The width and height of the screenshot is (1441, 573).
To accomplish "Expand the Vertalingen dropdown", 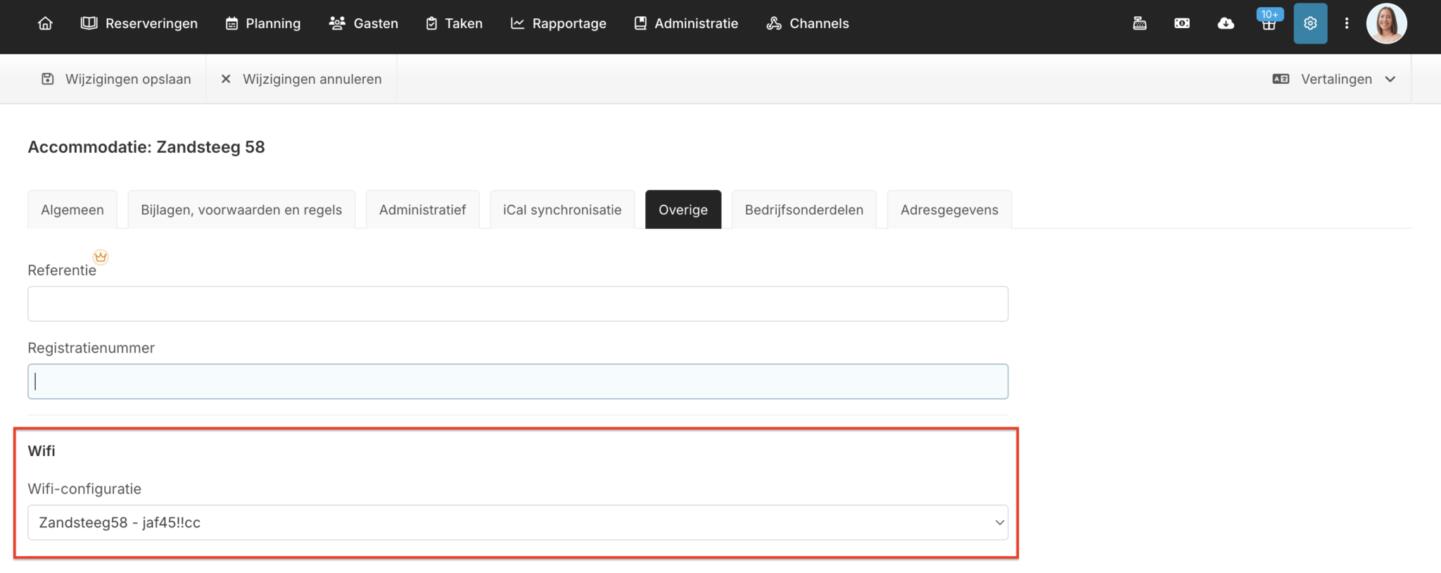I will coord(1334,79).
